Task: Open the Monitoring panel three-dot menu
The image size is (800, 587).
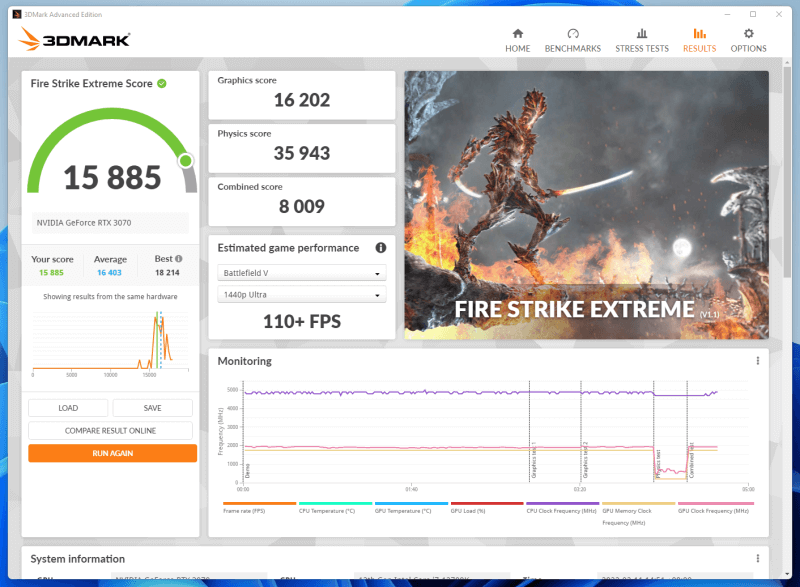Action: 758,361
